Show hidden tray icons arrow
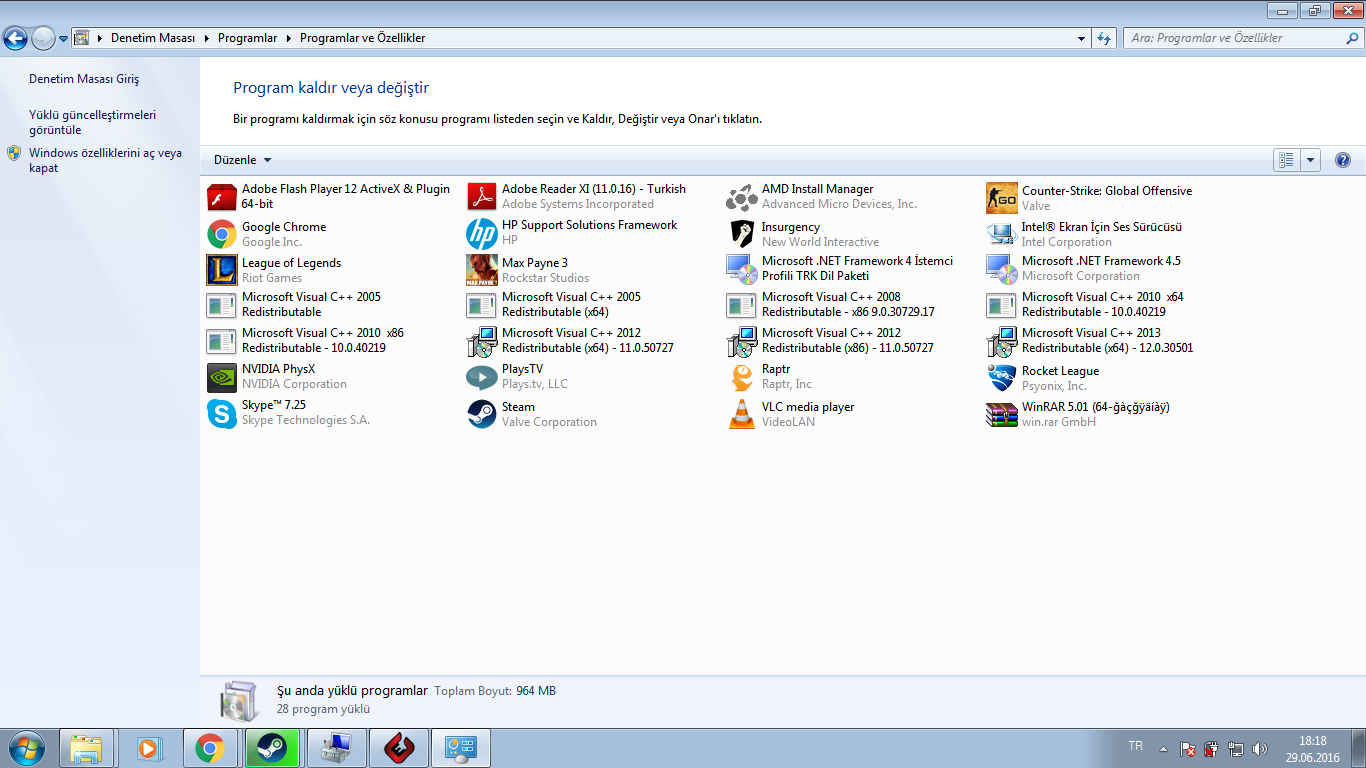 tap(1163, 748)
